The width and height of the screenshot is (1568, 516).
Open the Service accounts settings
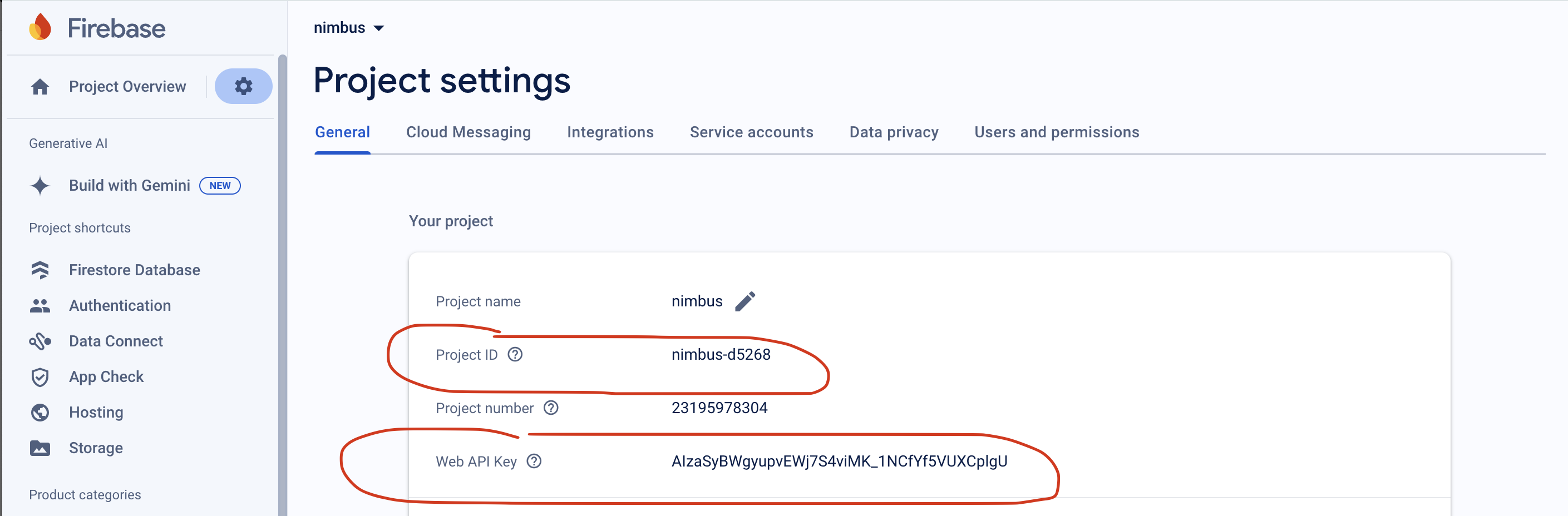752,132
